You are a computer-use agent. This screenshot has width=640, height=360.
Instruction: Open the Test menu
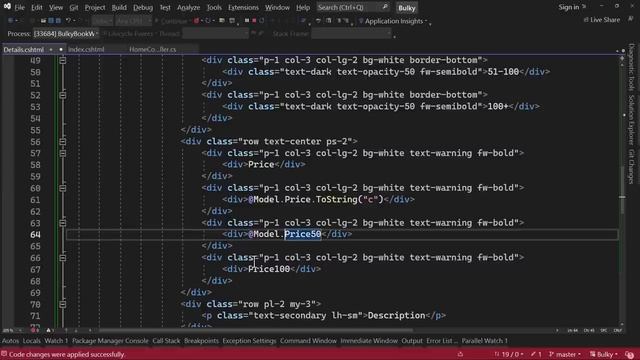165,7
